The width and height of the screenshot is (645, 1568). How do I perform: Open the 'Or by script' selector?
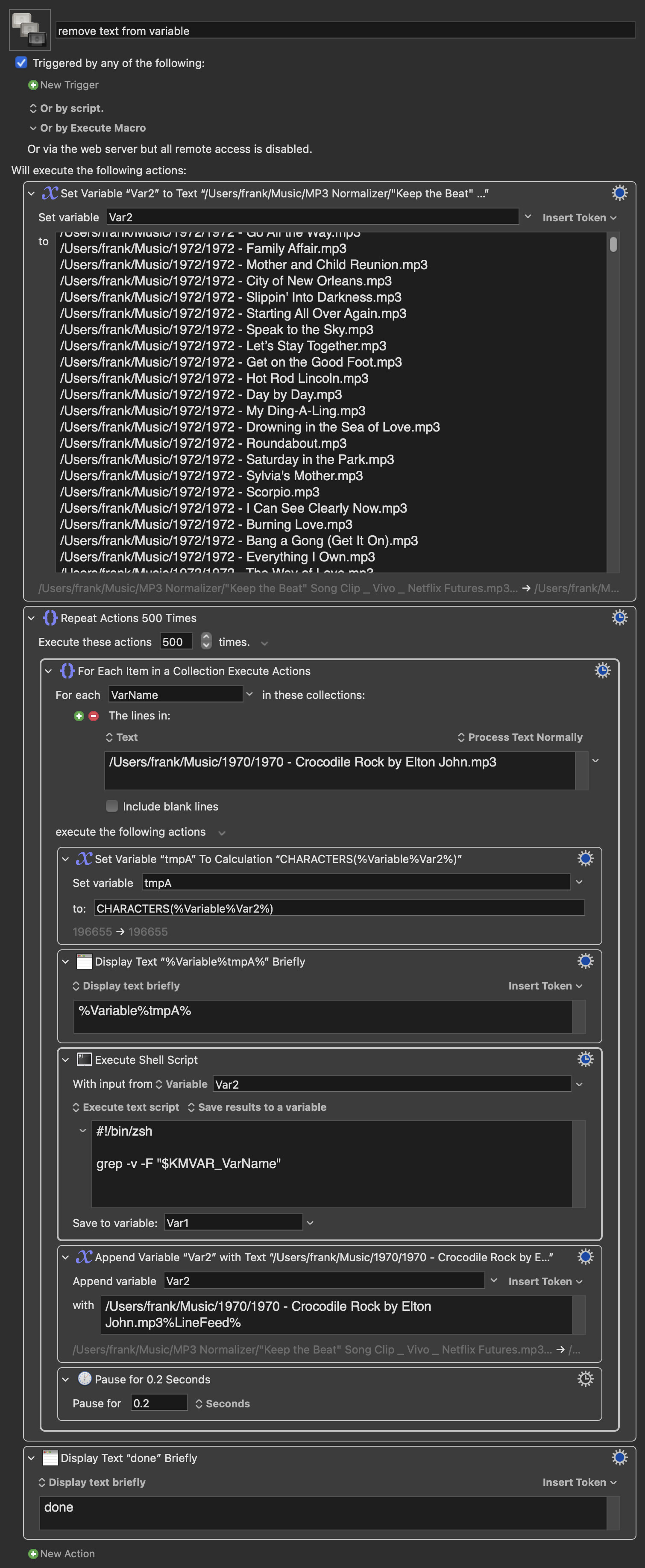[66, 108]
